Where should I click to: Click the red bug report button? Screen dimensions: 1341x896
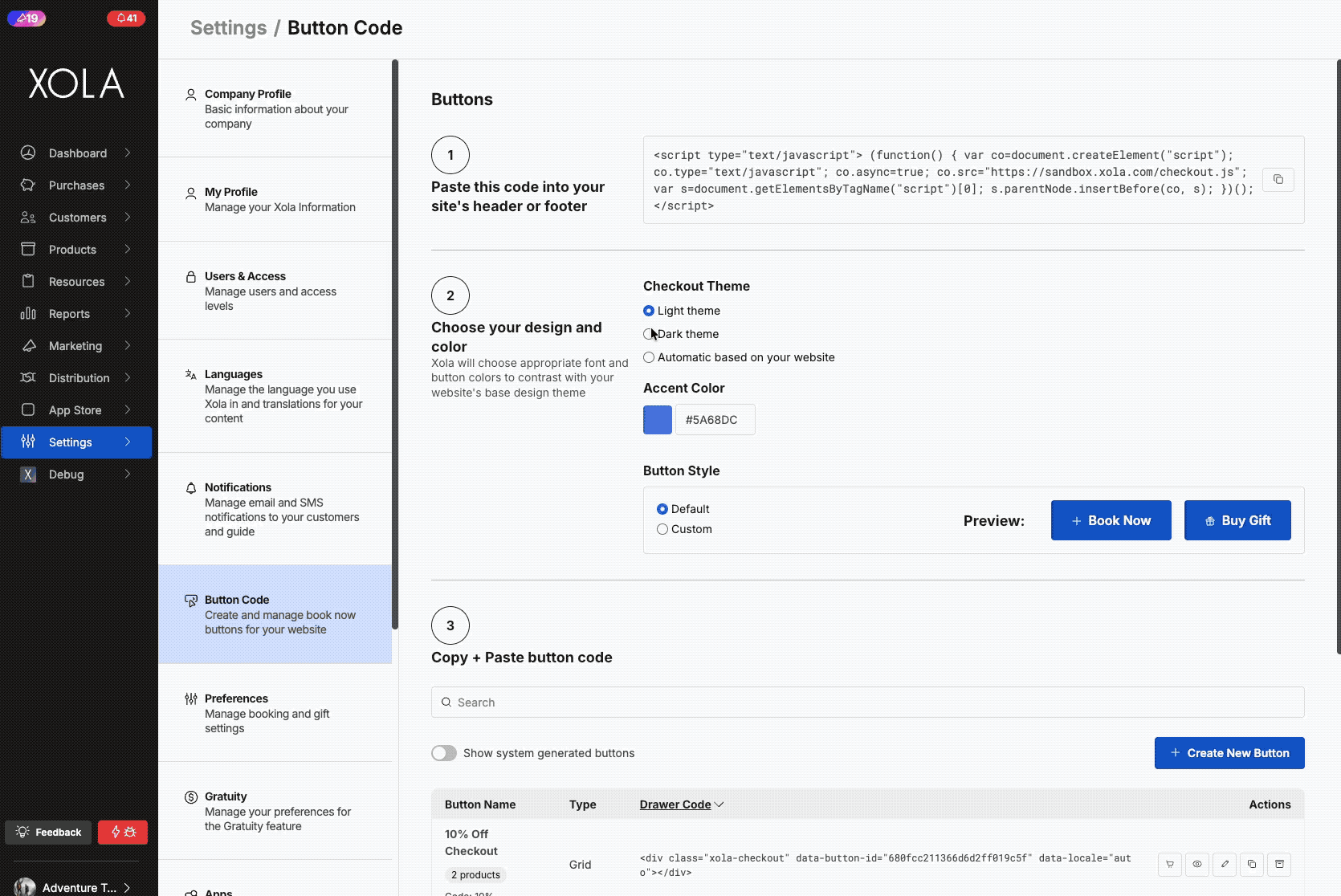[x=123, y=833]
